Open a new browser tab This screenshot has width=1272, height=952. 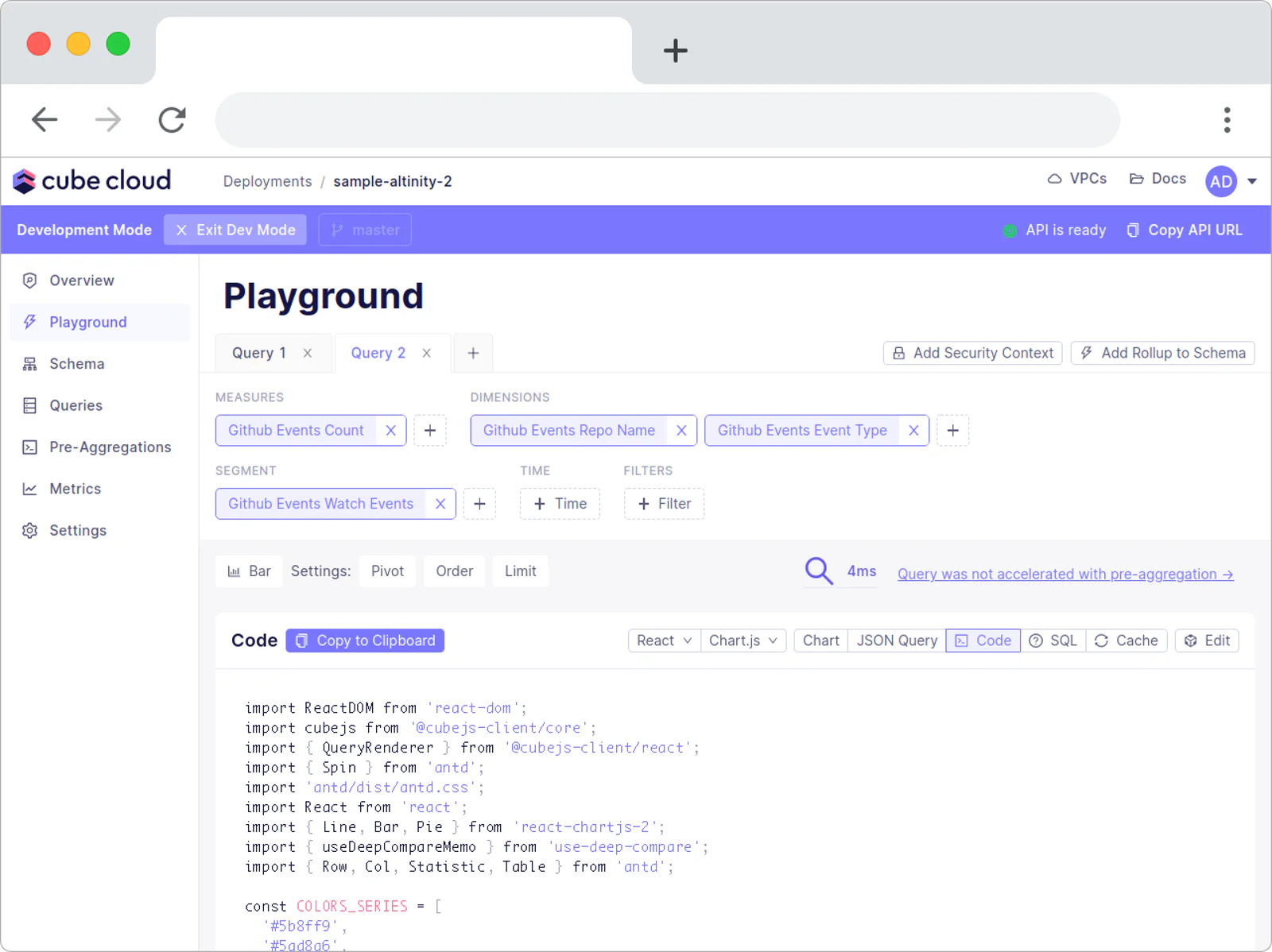point(675,51)
